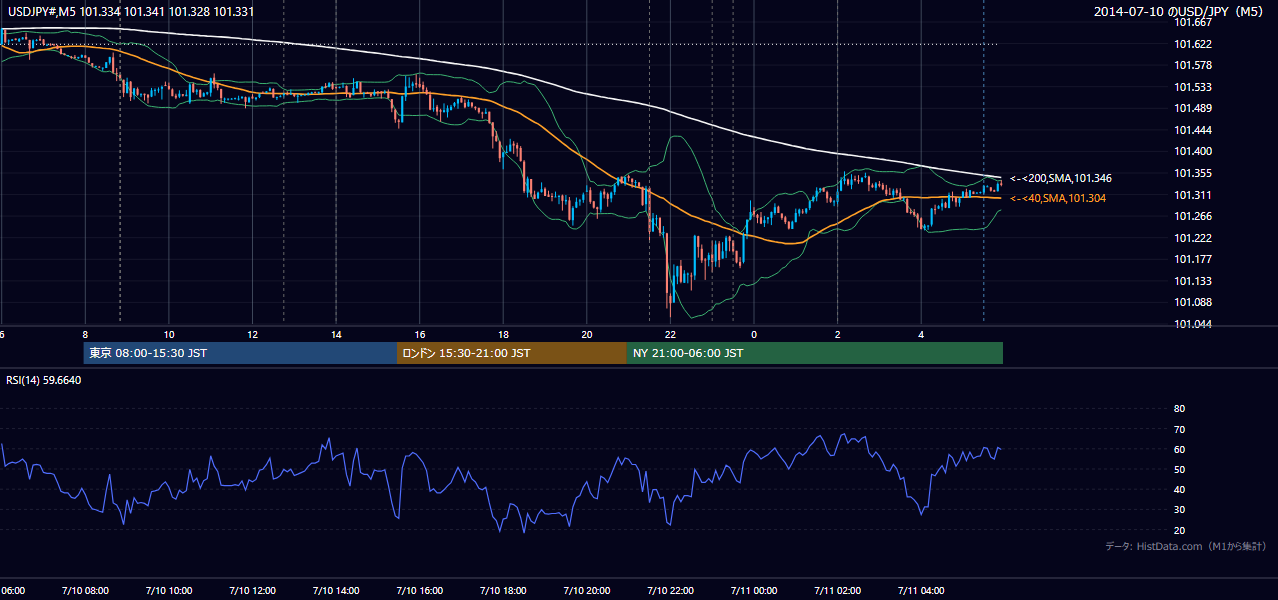The height and width of the screenshot is (600, 1278).
Task: Click the 7/10 10:00 date label
Action: coord(169,590)
